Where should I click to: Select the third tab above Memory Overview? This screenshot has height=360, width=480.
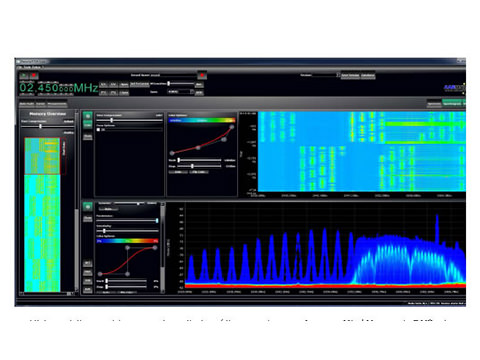pos(57,104)
